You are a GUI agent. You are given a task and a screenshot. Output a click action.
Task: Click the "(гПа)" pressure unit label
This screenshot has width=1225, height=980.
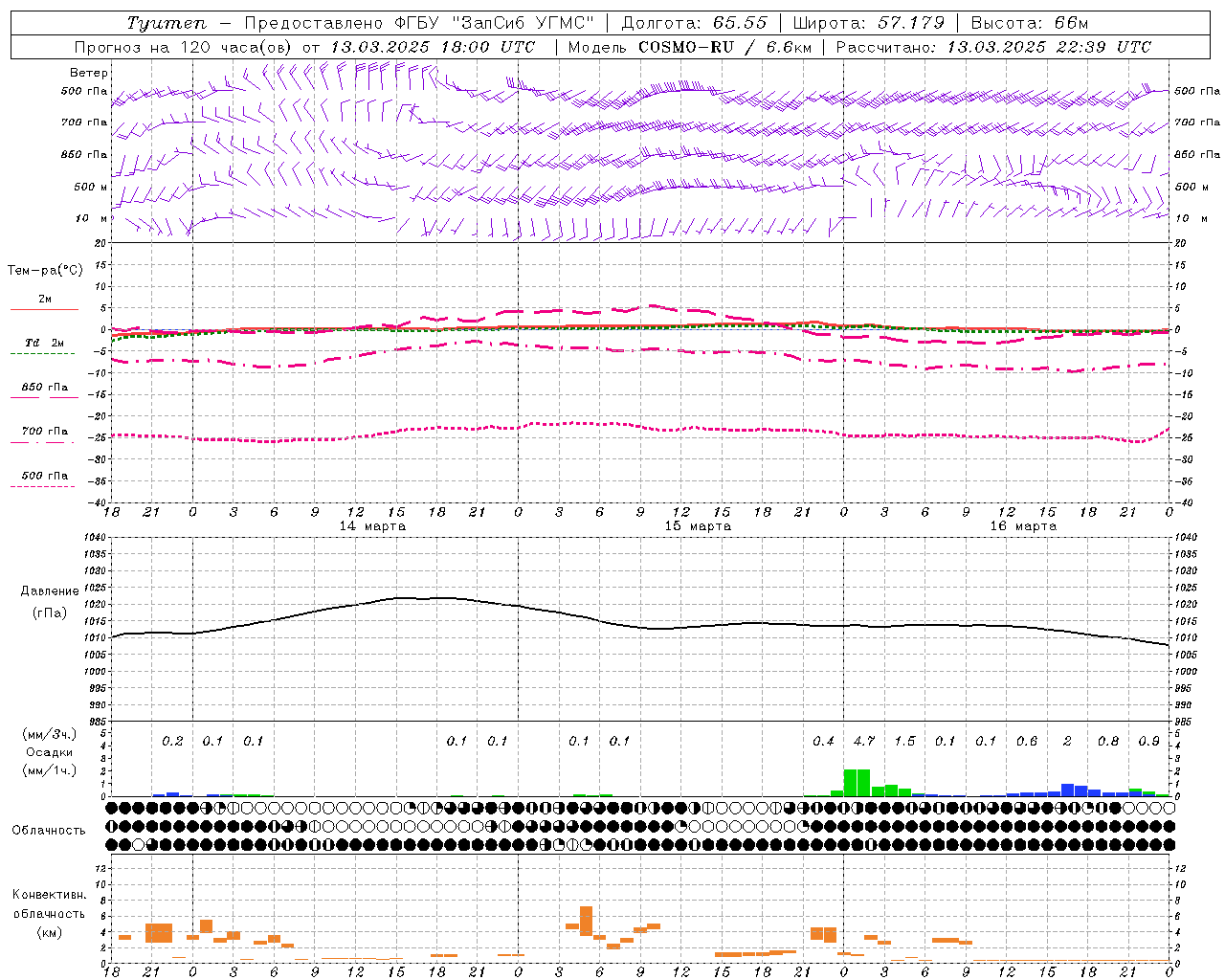50,612
